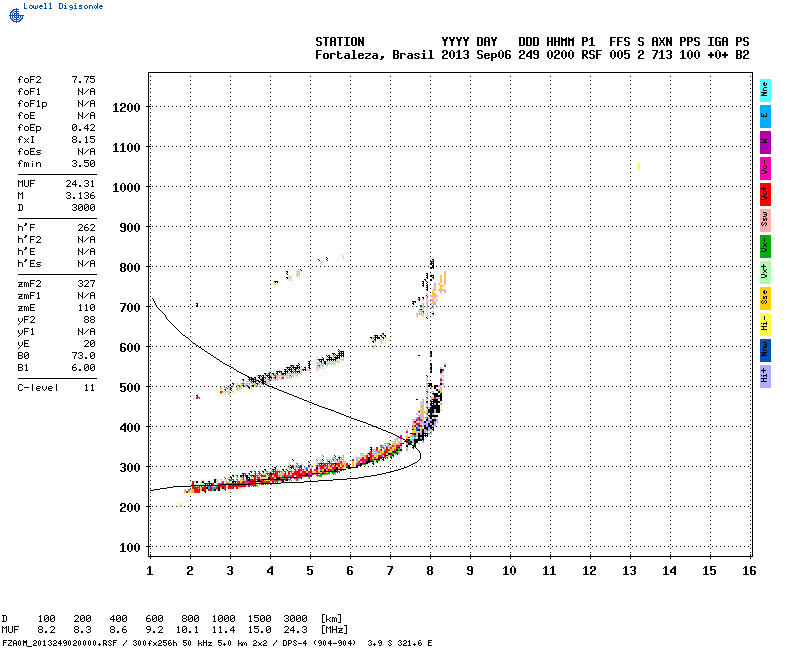Select the Fortaleza, Brasil station name
Screen dimensions: 800x650
tap(374, 55)
